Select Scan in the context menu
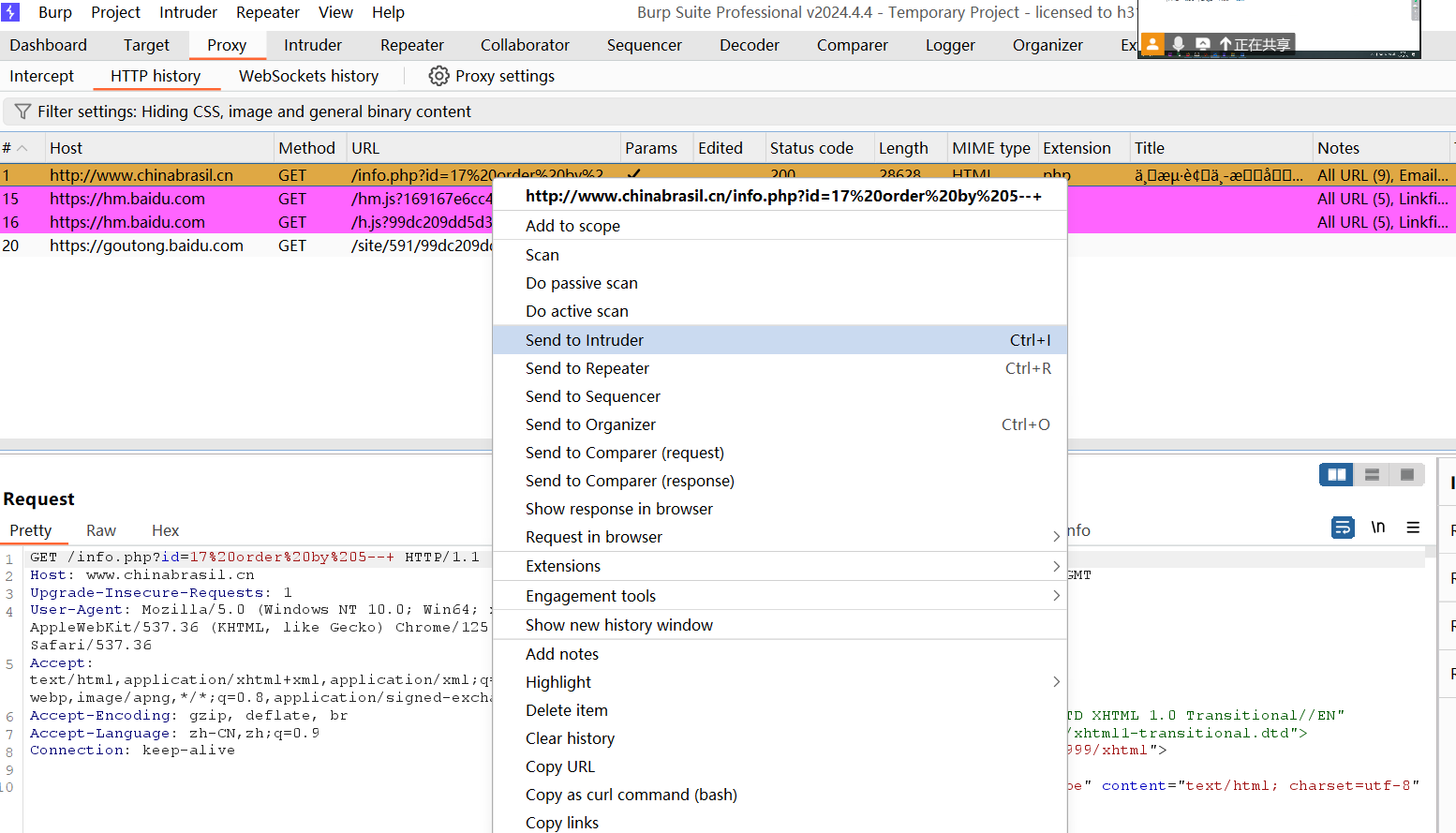This screenshot has width=1456, height=833. click(780, 255)
